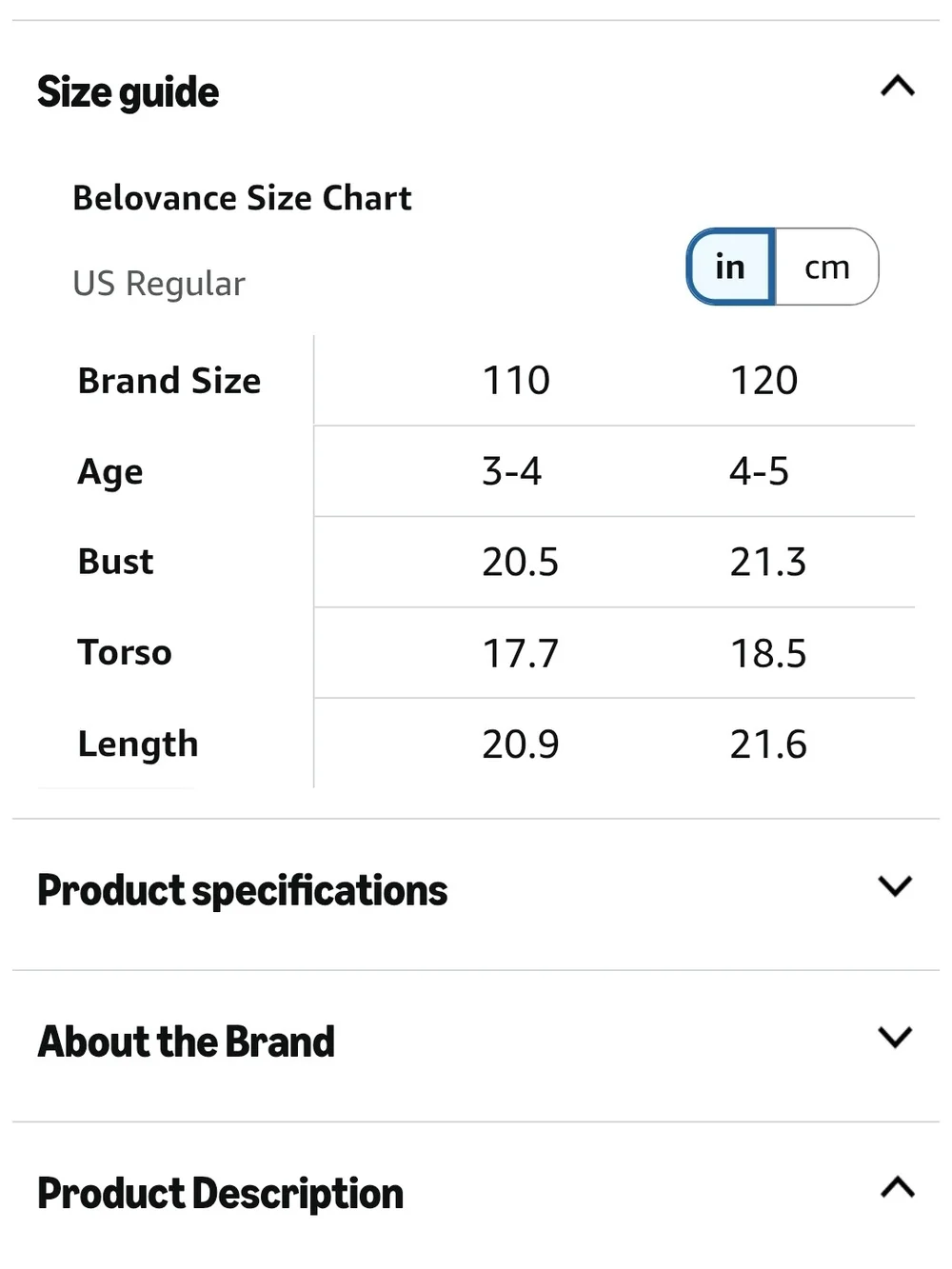Select brand size 120 column header
Viewport: 952px width, 1269px height.
[764, 380]
